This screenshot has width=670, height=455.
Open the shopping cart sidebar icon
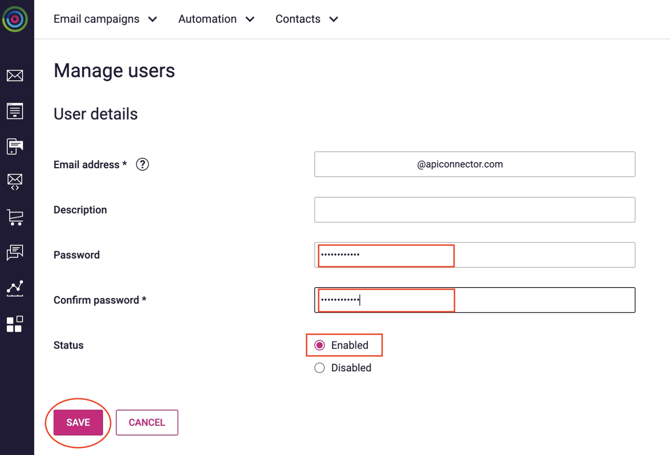15,217
